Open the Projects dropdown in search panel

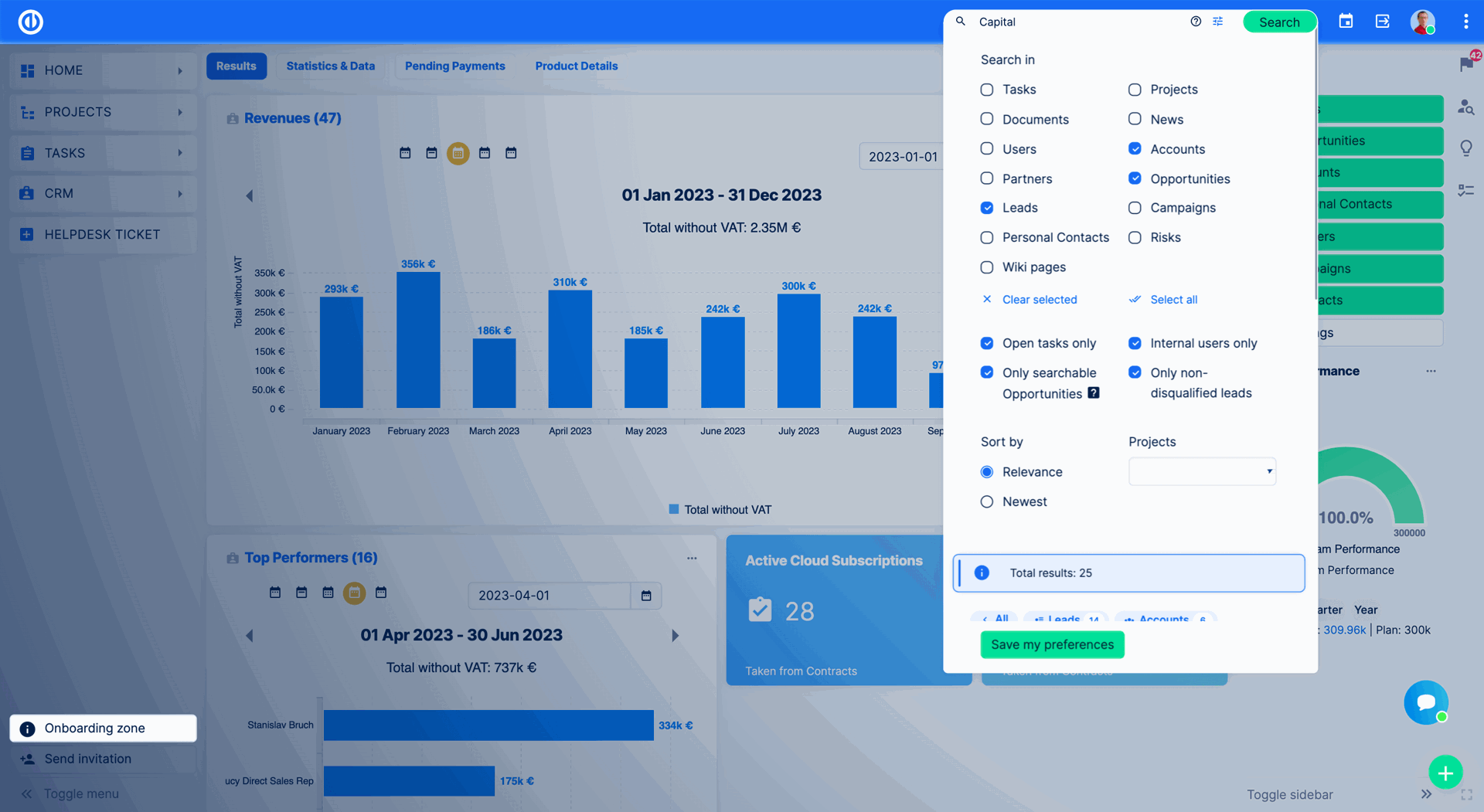pos(1202,471)
